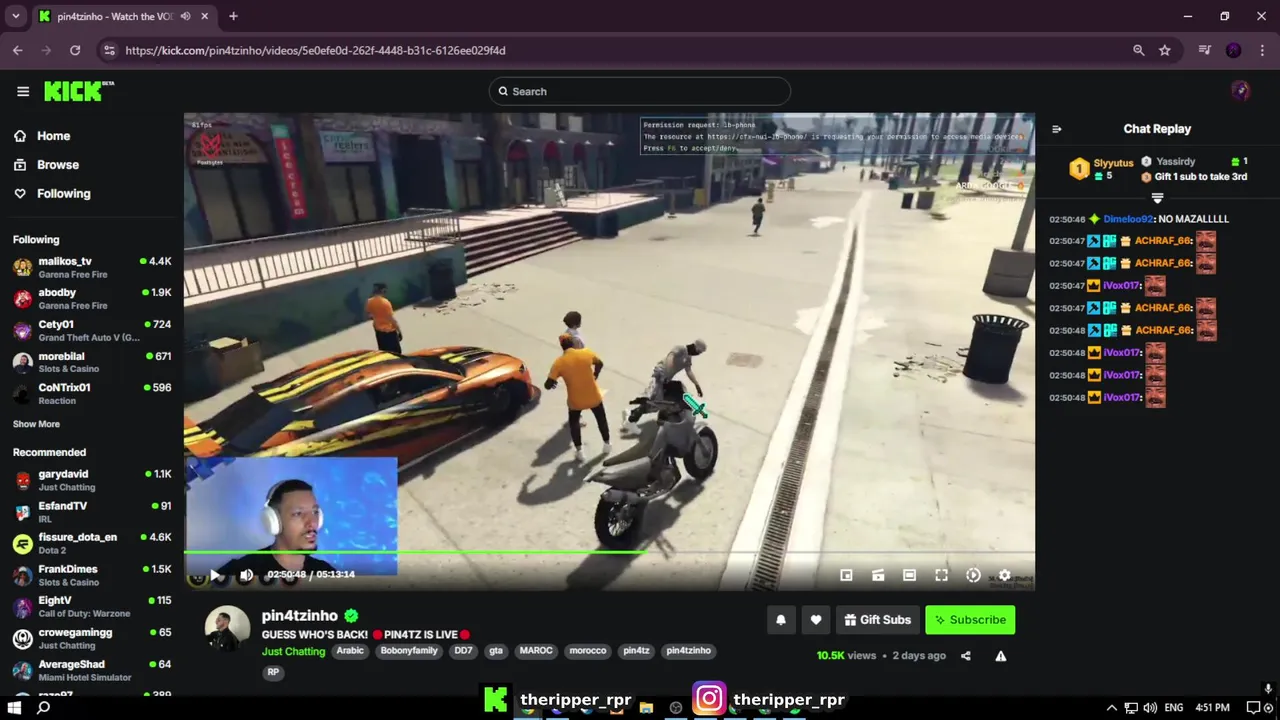Mute the video player volume
Screen dimensions: 1280x720
[246, 575]
